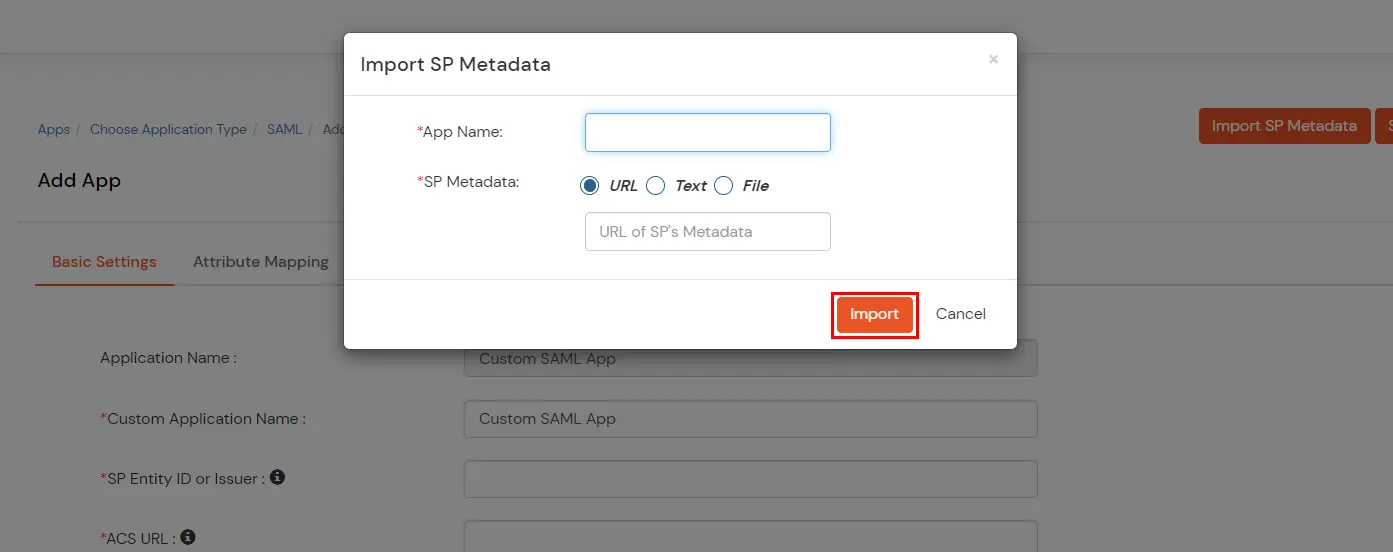Cancel the Import SP Metadata dialog
Screen dimensions: 1393x552
tap(961, 314)
